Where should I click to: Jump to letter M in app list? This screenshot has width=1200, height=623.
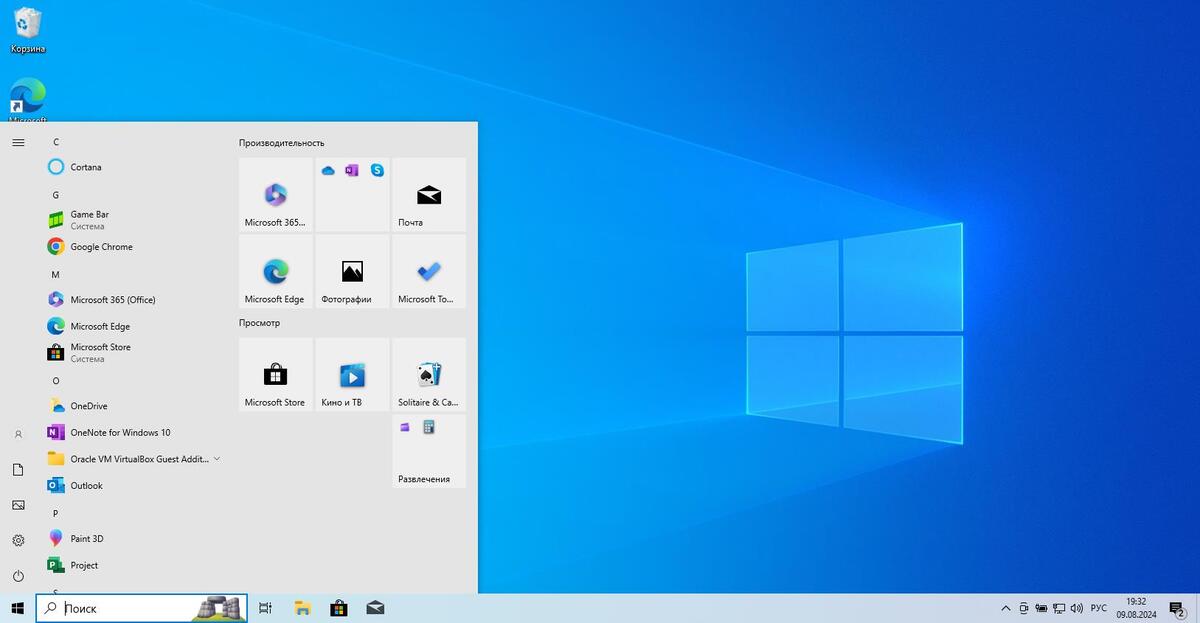56,274
